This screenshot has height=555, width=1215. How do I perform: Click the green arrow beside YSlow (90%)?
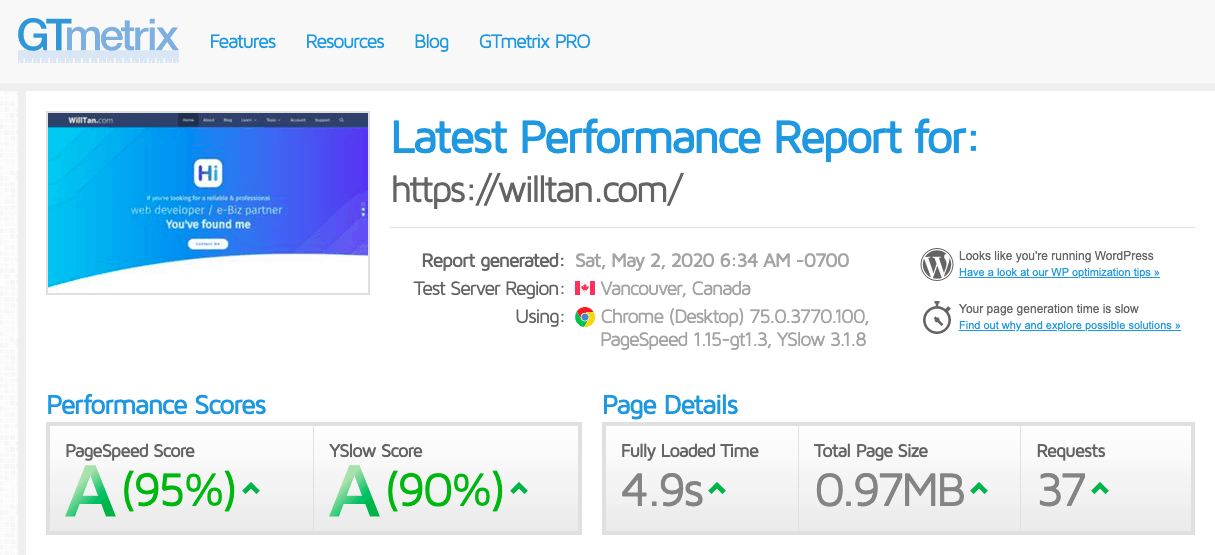518,489
